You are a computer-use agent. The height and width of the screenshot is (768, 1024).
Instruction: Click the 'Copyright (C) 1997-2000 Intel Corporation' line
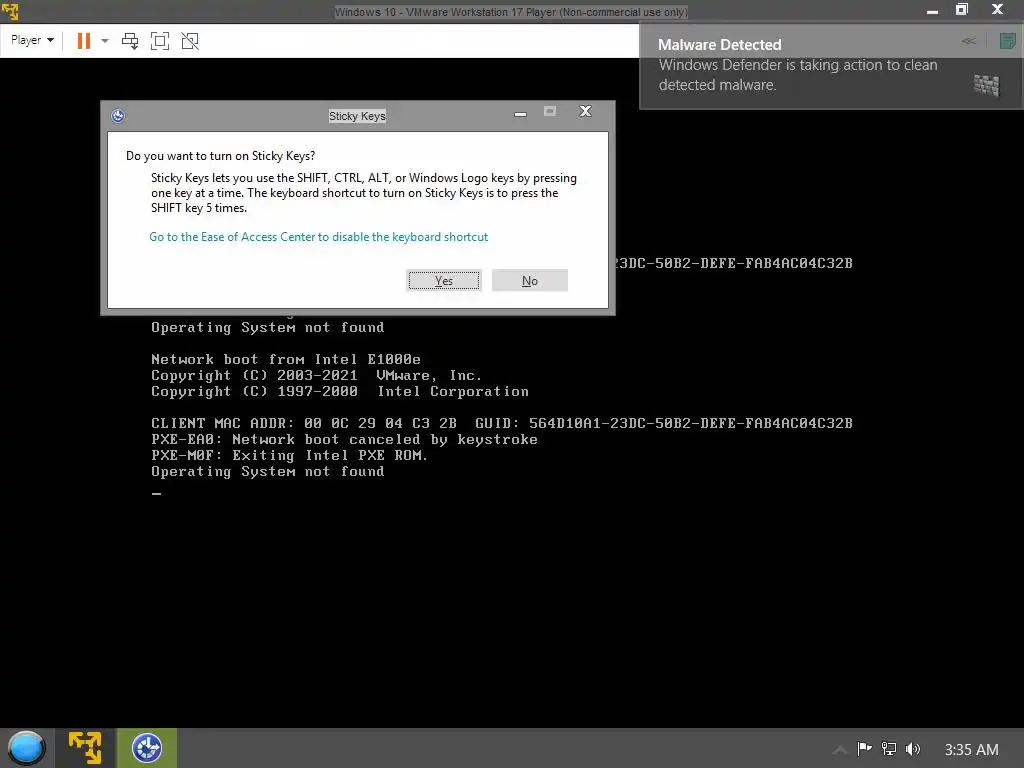[340, 391]
